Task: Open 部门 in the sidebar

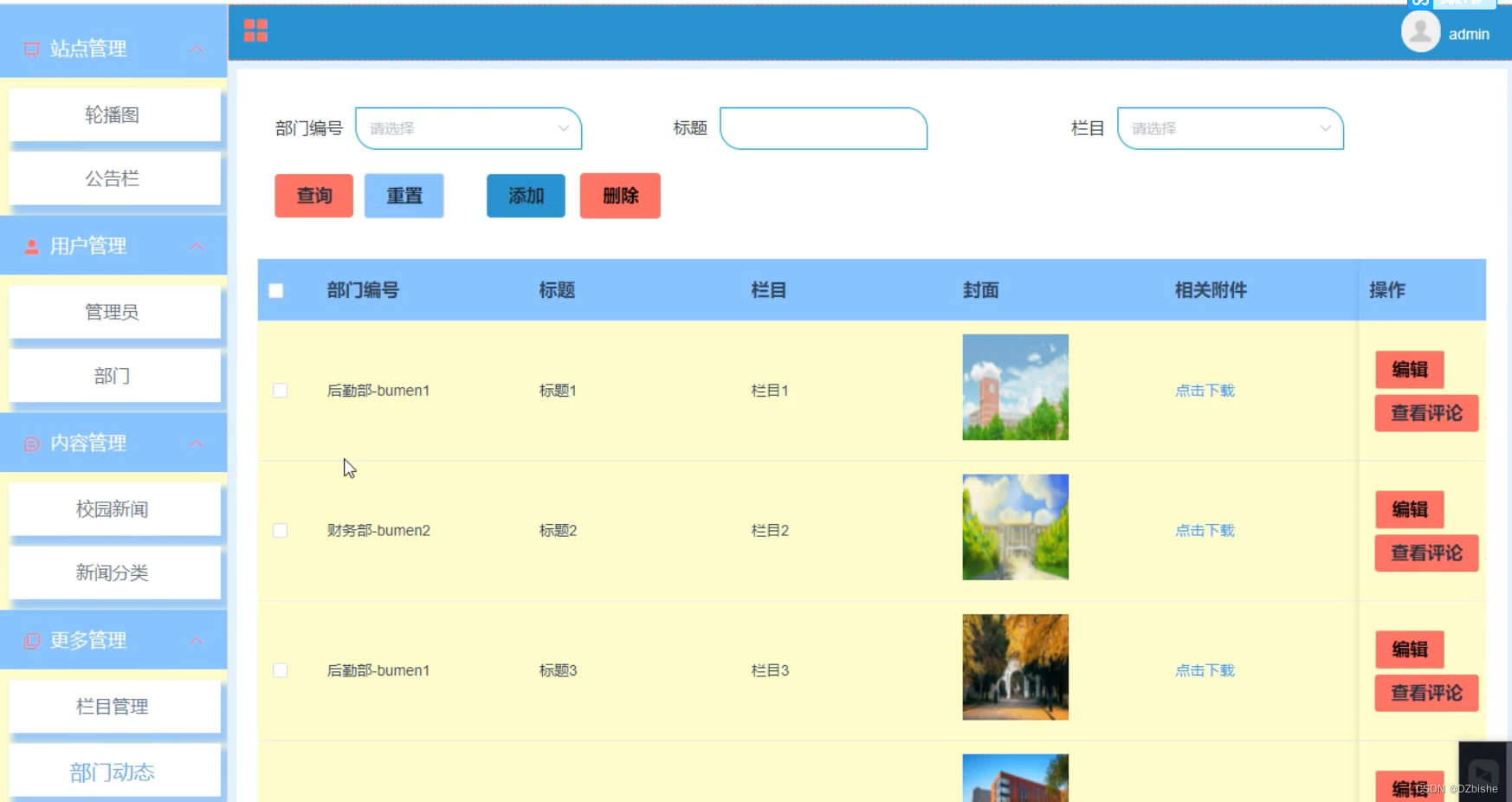Action: point(114,376)
